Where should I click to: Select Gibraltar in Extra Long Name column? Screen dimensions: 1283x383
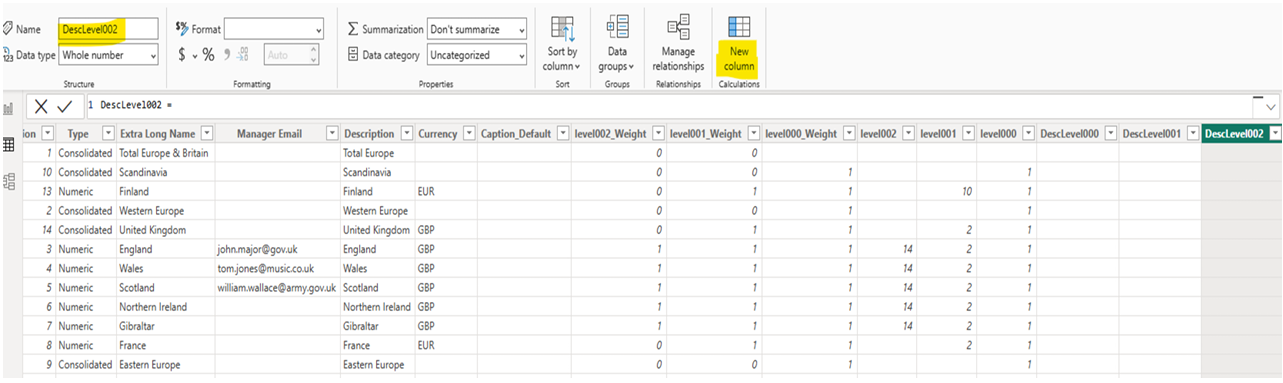point(165,326)
